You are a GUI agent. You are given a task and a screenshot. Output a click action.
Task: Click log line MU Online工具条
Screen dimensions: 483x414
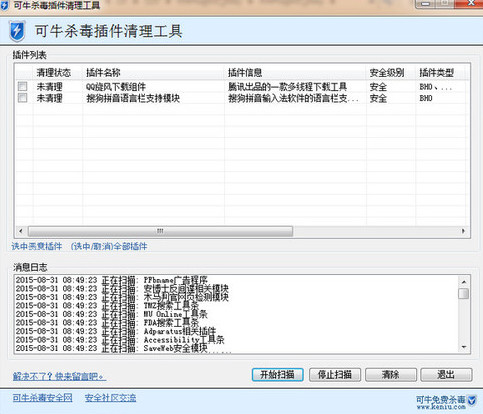coord(112,314)
